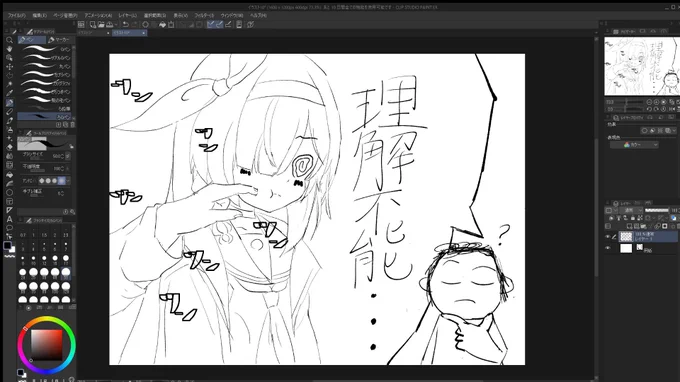This screenshot has width=680, height=382.
Task: Select the Zoom magnifier tool
Action: [9, 40]
